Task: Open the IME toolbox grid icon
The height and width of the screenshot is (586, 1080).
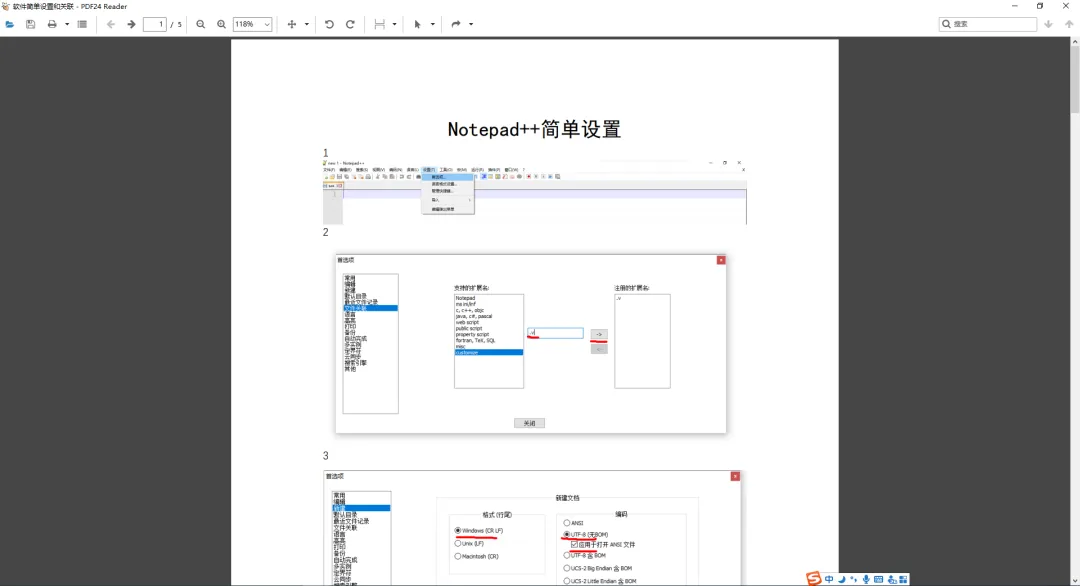Action: 903,580
